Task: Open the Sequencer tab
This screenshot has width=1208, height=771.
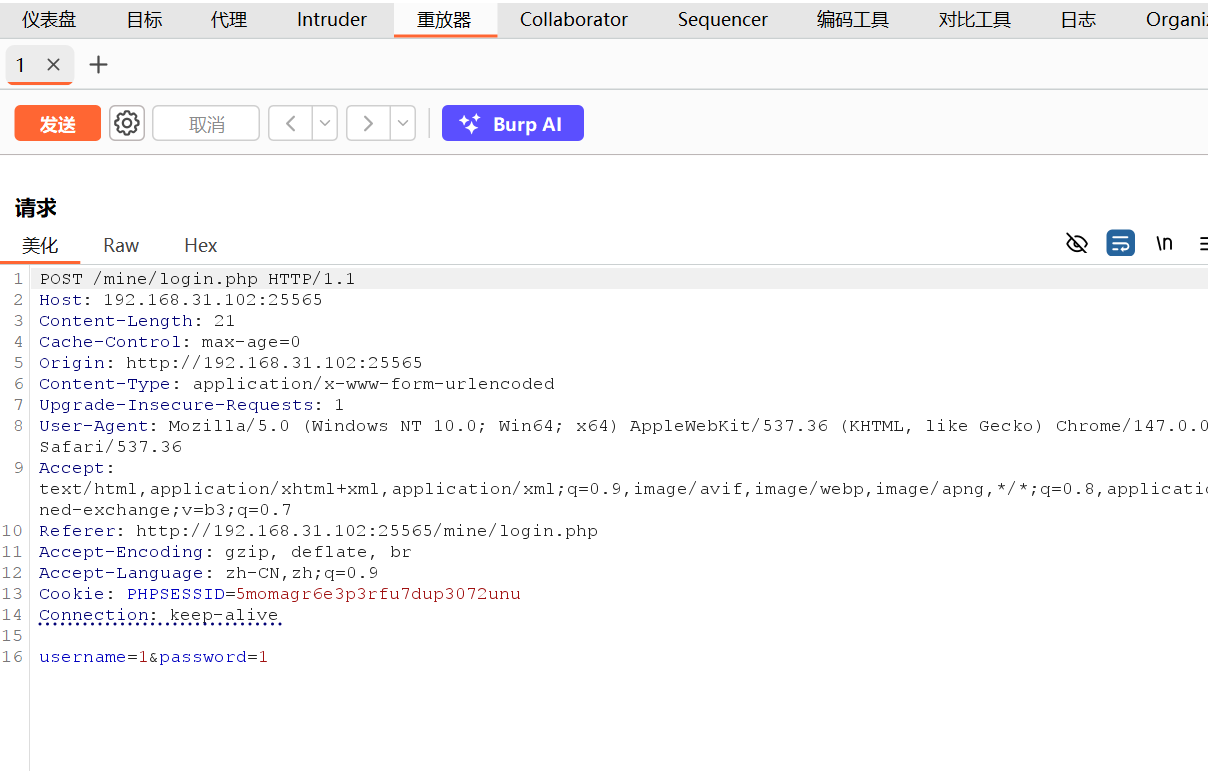Action: [723, 19]
